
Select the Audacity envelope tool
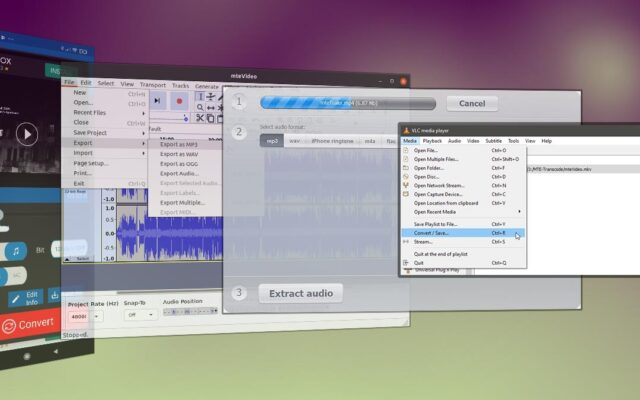click(x=211, y=97)
